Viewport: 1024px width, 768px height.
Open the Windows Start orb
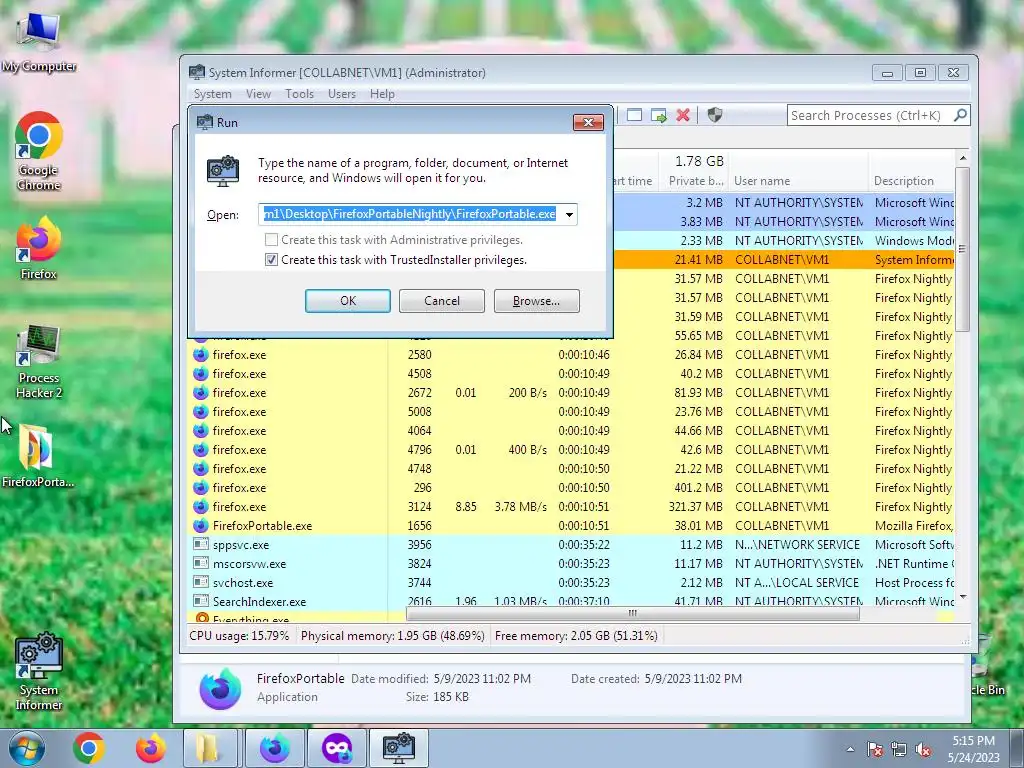[x=27, y=748]
